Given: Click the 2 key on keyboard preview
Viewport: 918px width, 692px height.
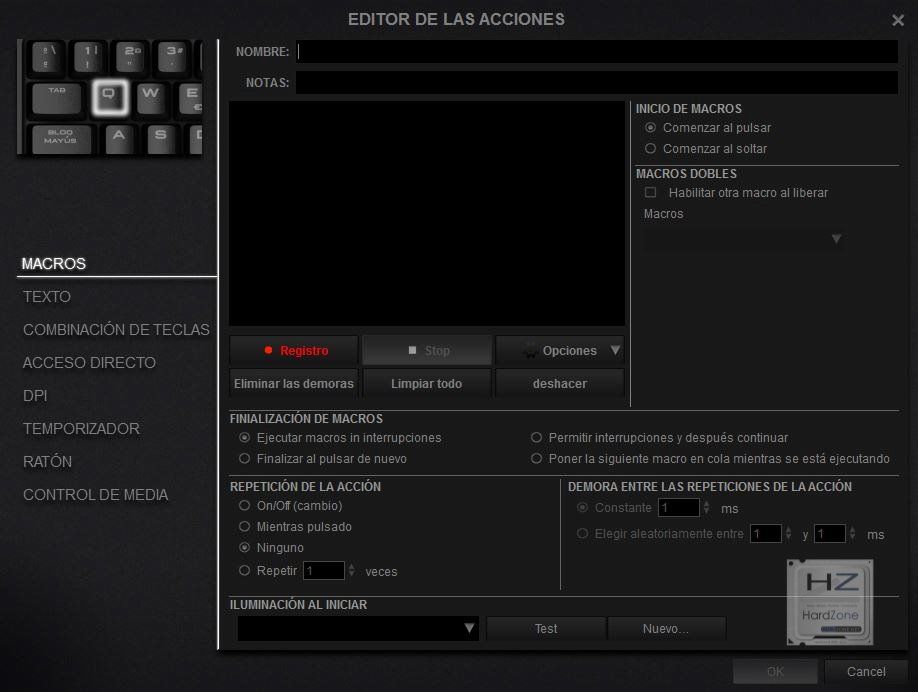Looking at the screenshot, I should pos(129,56).
